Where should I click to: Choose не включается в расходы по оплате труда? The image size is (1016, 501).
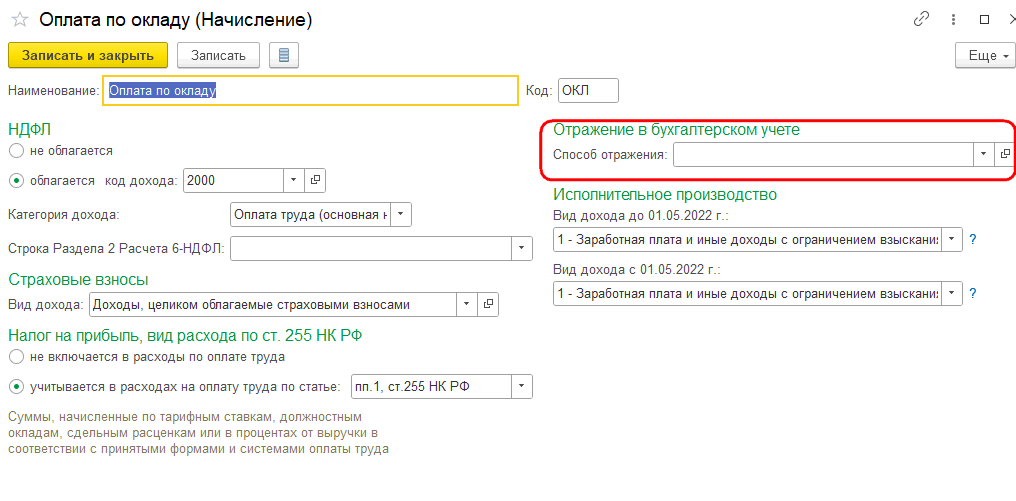click(17, 356)
